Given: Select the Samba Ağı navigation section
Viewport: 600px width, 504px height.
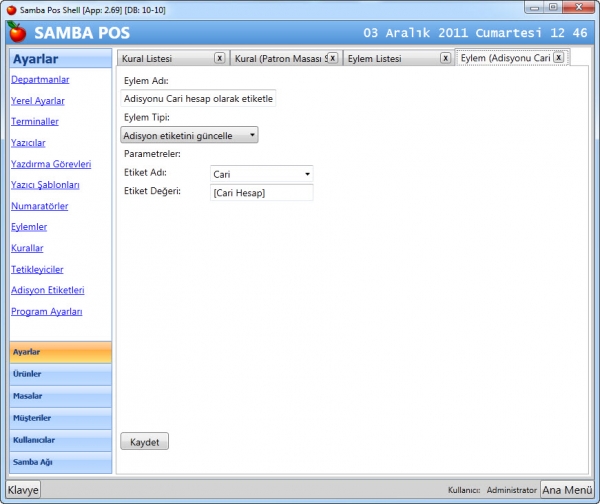Looking at the screenshot, I should click(61, 462).
